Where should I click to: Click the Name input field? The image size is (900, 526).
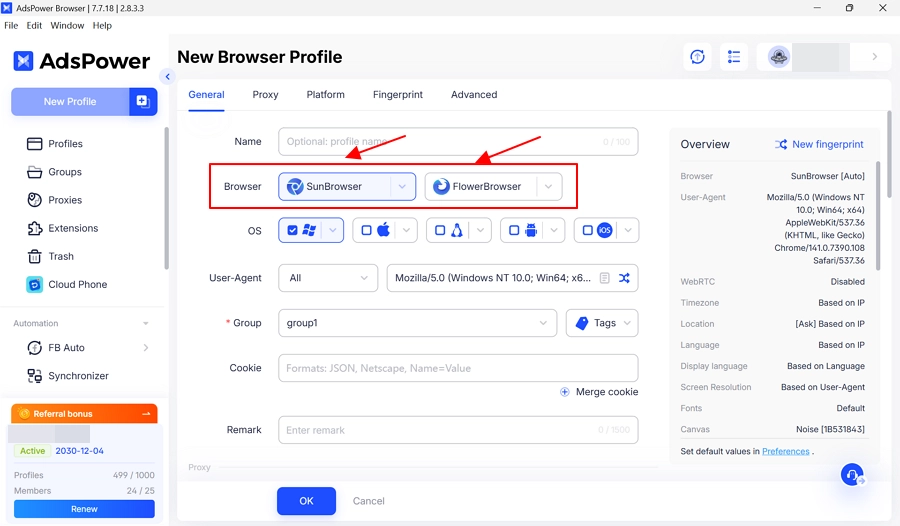[458, 141]
